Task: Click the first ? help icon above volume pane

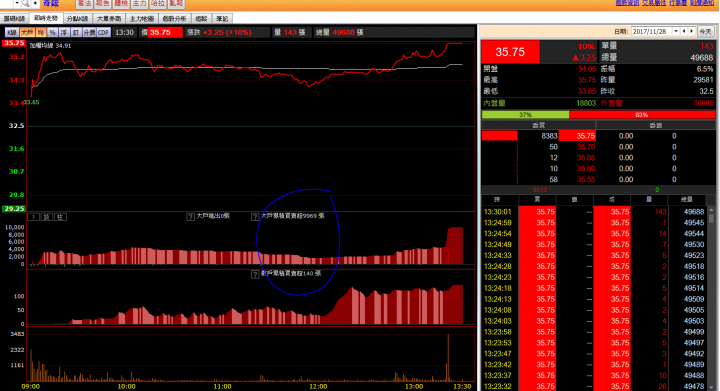Action: tap(34, 217)
